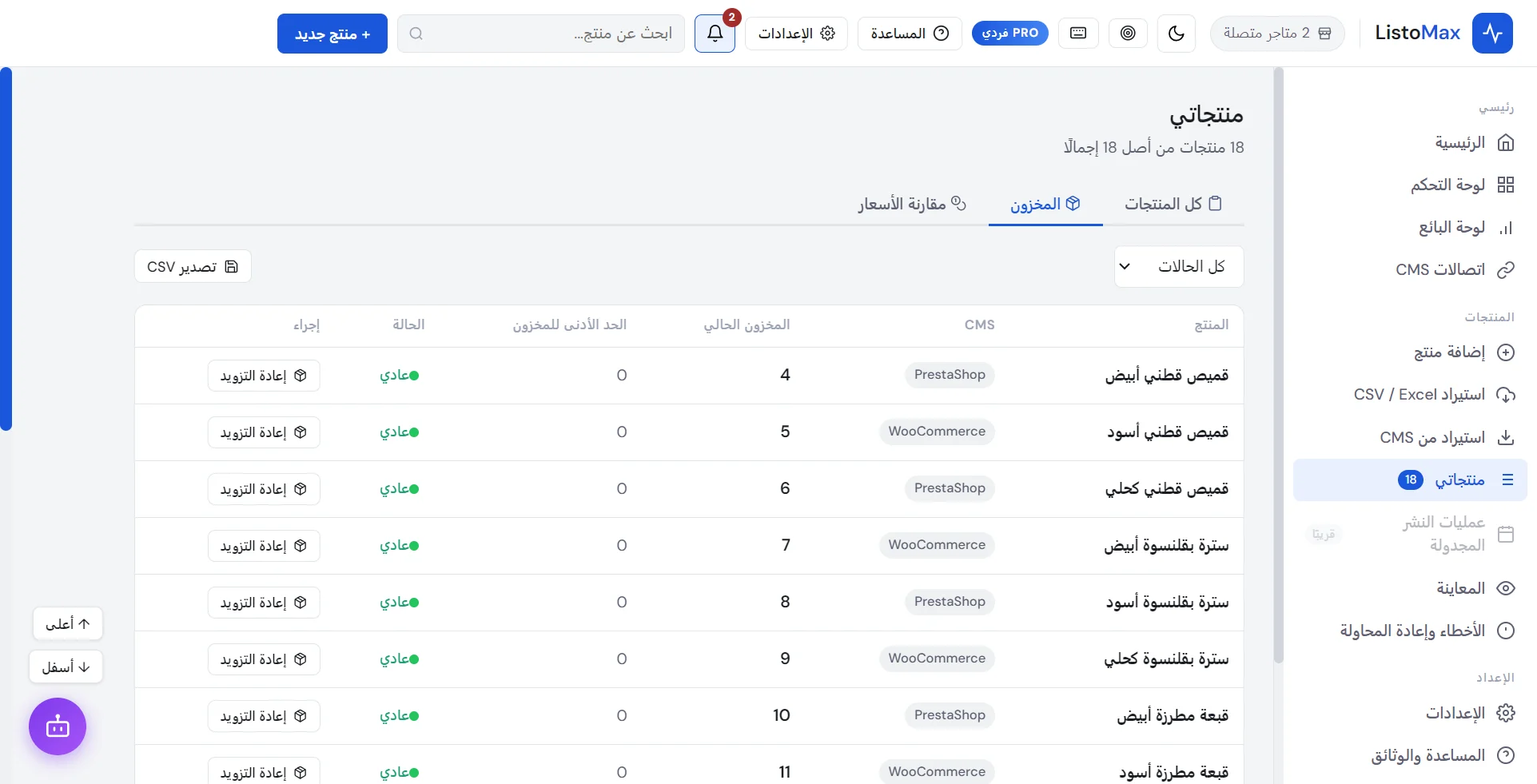This screenshot has width=1537, height=784.
Task: Toggle dark mode moon icon
Action: coord(1176,34)
